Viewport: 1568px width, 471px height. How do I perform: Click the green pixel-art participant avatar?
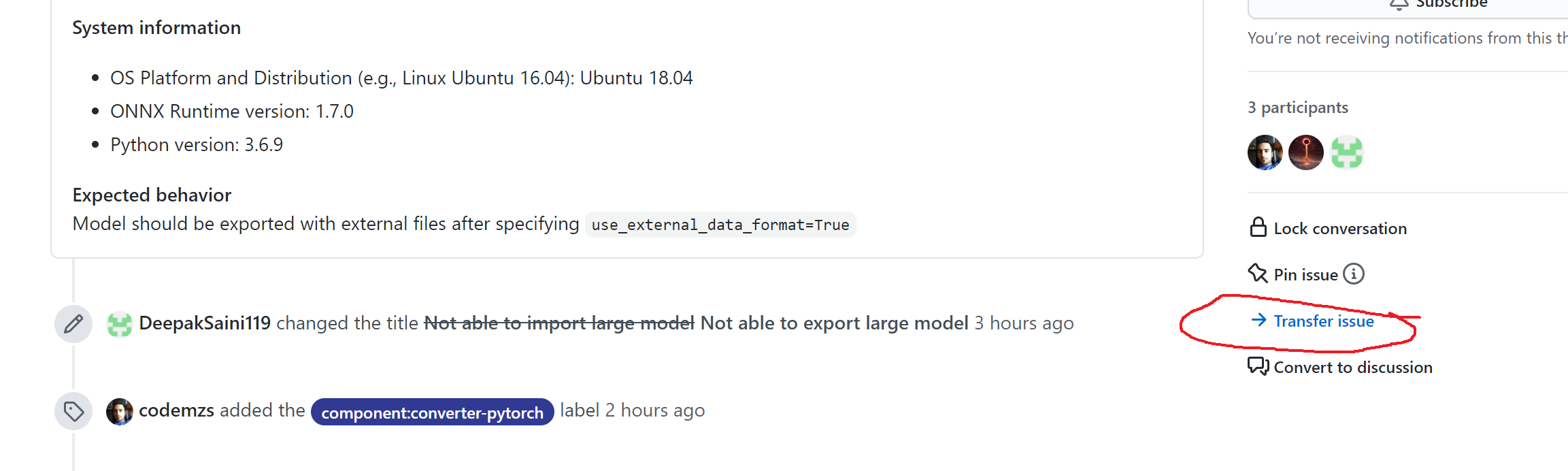click(x=1347, y=152)
